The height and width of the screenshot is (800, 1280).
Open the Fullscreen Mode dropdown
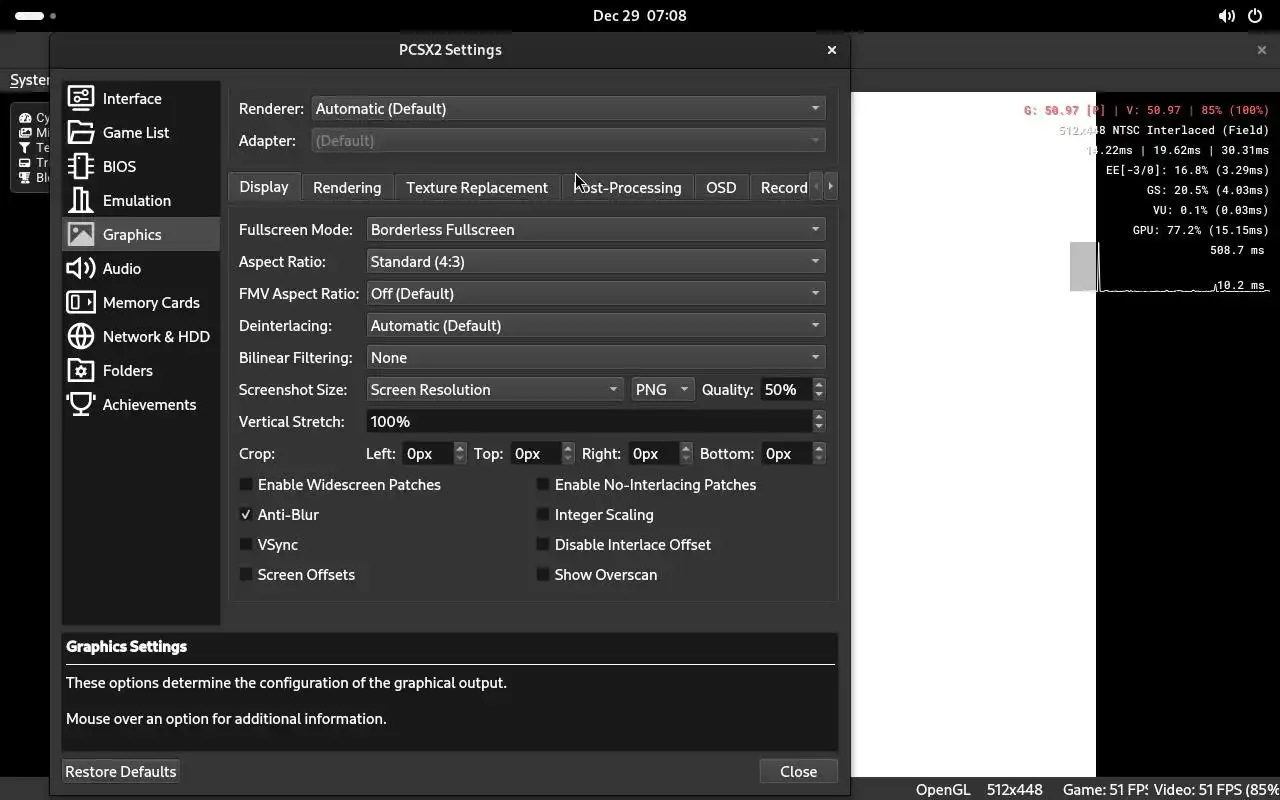(596, 229)
